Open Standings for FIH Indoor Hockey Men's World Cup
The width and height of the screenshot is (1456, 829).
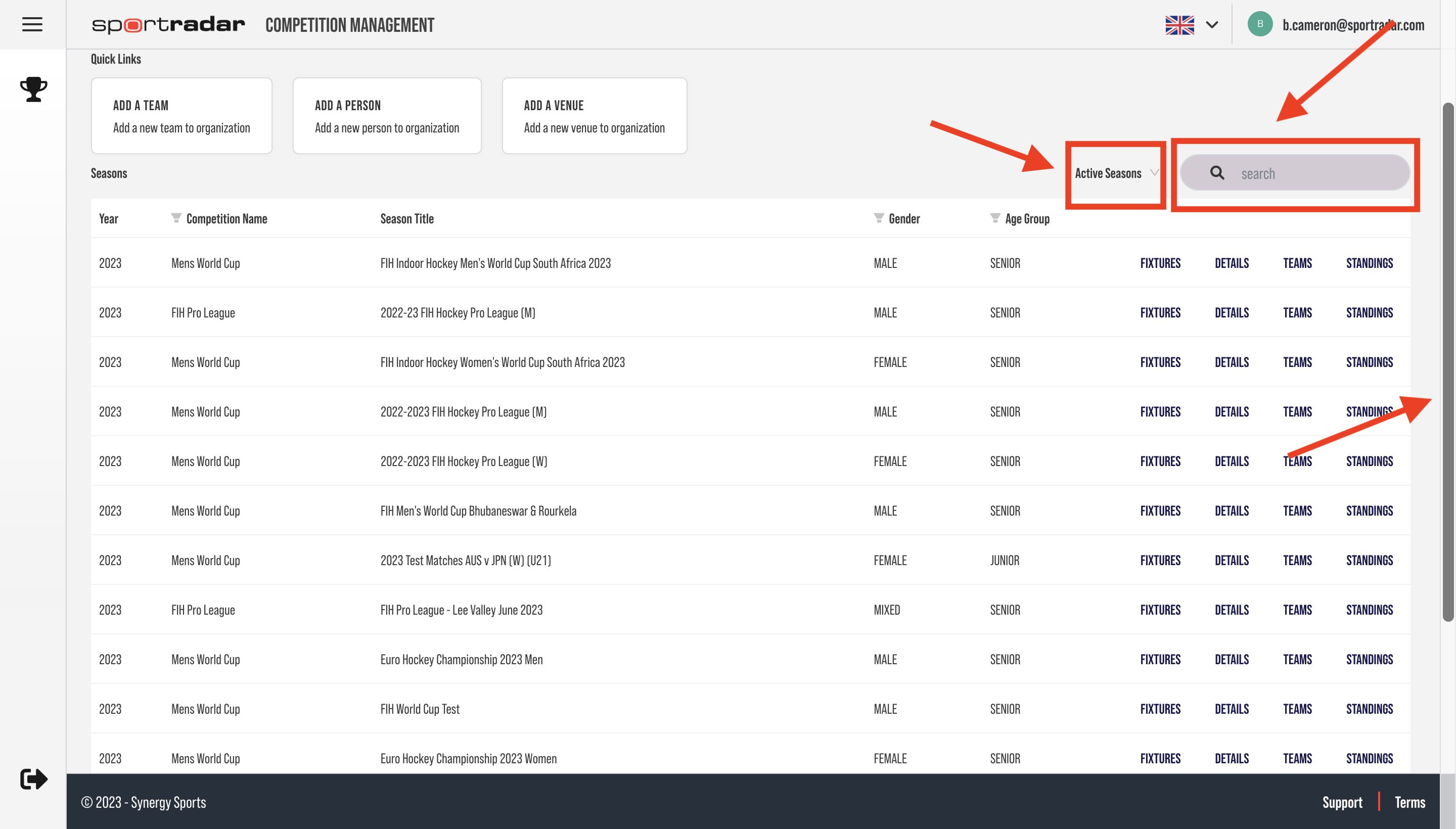[x=1370, y=263]
